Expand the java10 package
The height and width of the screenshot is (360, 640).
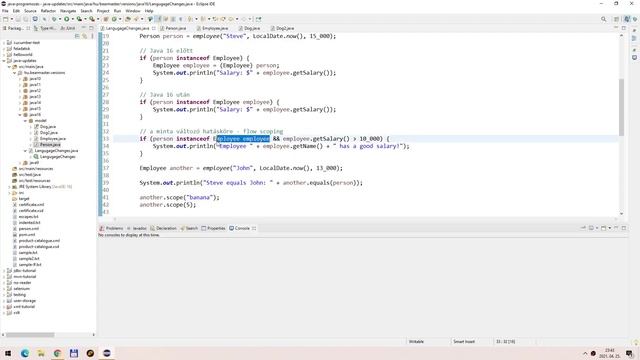coord(20,78)
